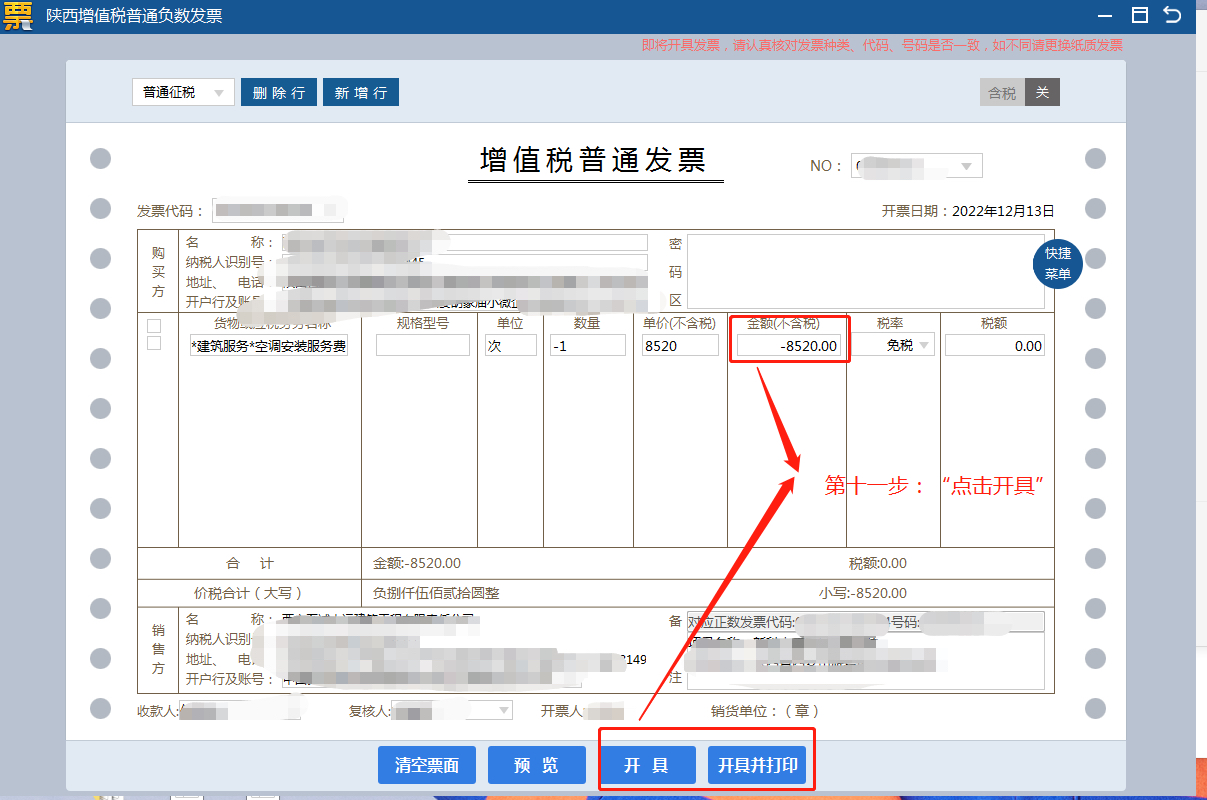Viewport: 1207px width, 800px height.
Task: Click the buyer 名称 input field
Action: tap(465, 242)
